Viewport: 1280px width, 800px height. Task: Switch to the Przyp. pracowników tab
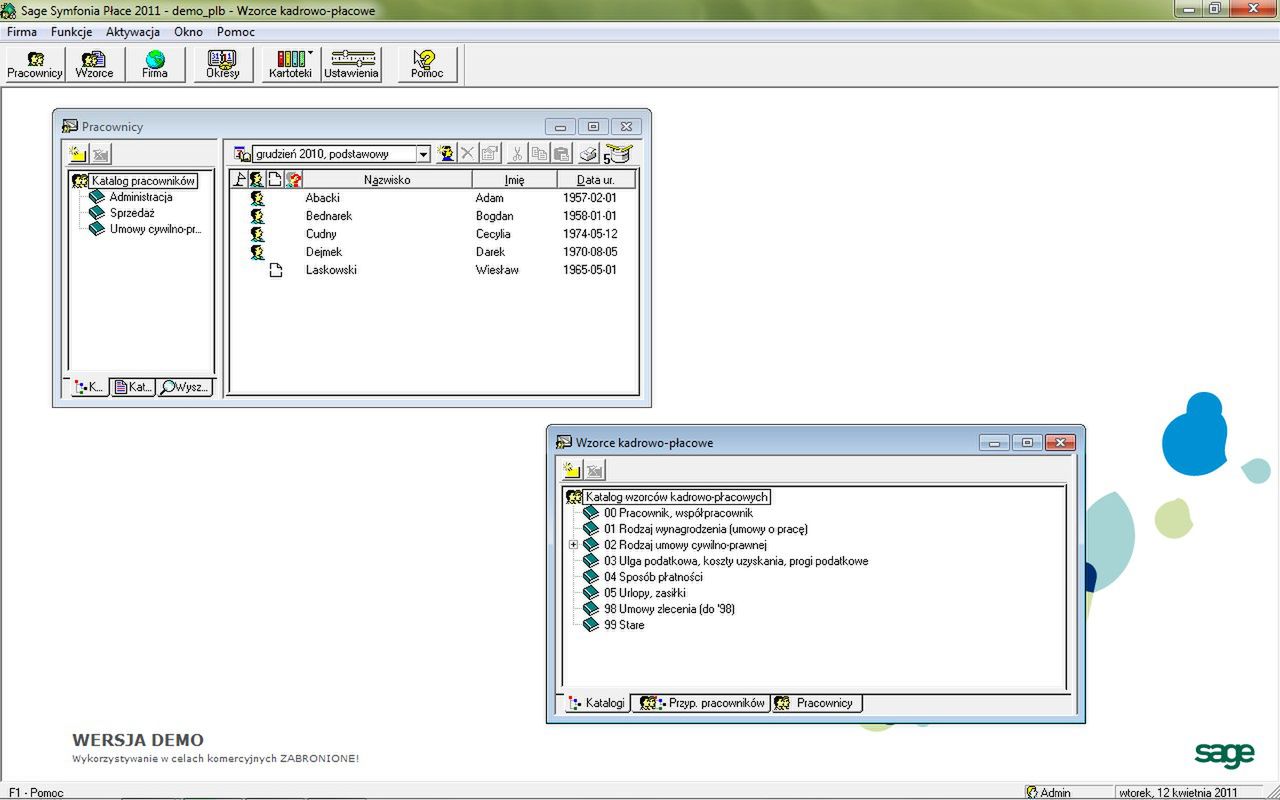click(701, 703)
